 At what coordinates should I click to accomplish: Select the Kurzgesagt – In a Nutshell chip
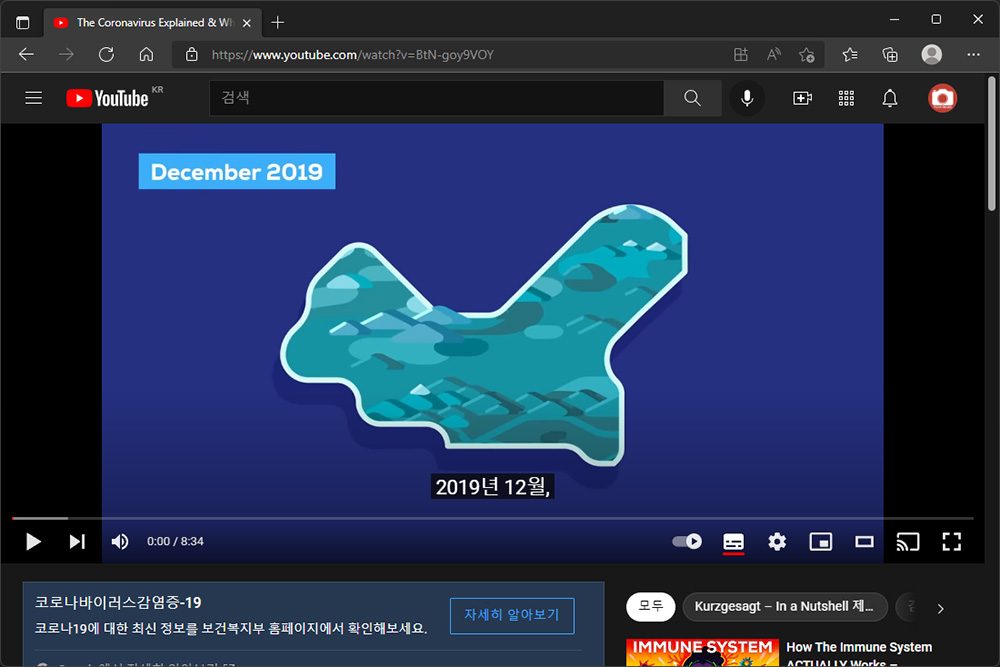pyautogui.click(x=784, y=606)
